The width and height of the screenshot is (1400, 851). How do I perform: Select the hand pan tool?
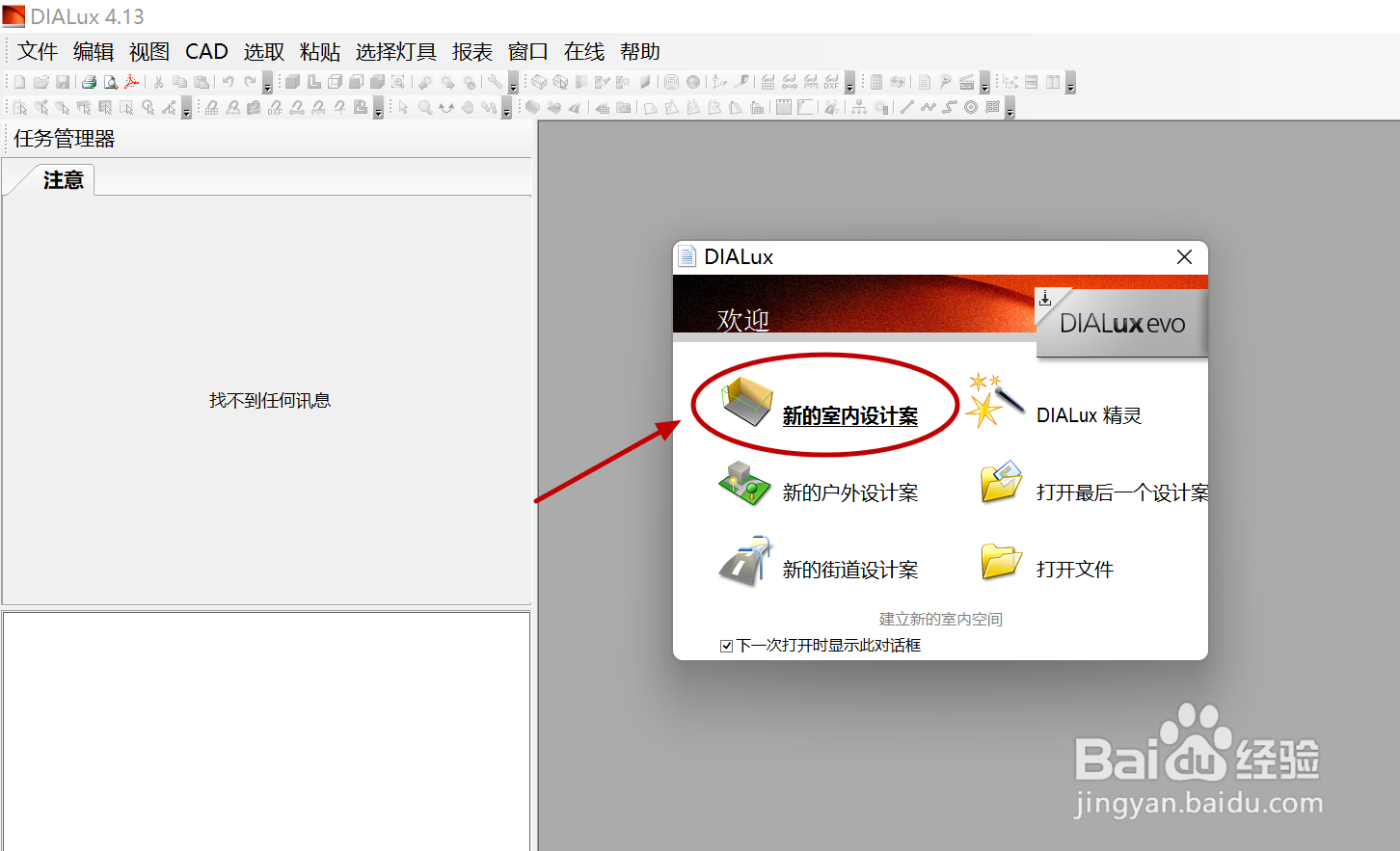click(x=468, y=107)
